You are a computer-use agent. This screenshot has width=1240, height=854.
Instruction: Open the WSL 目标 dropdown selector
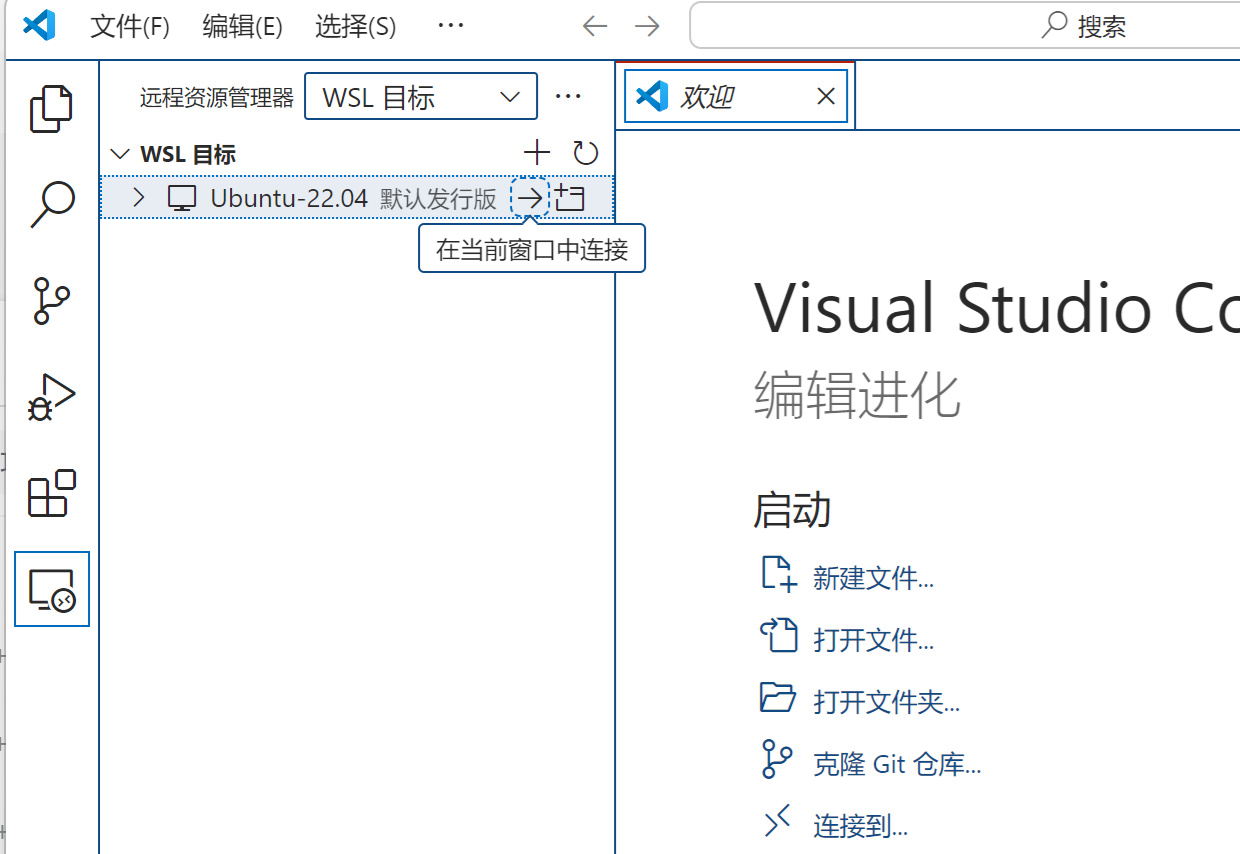(421, 97)
